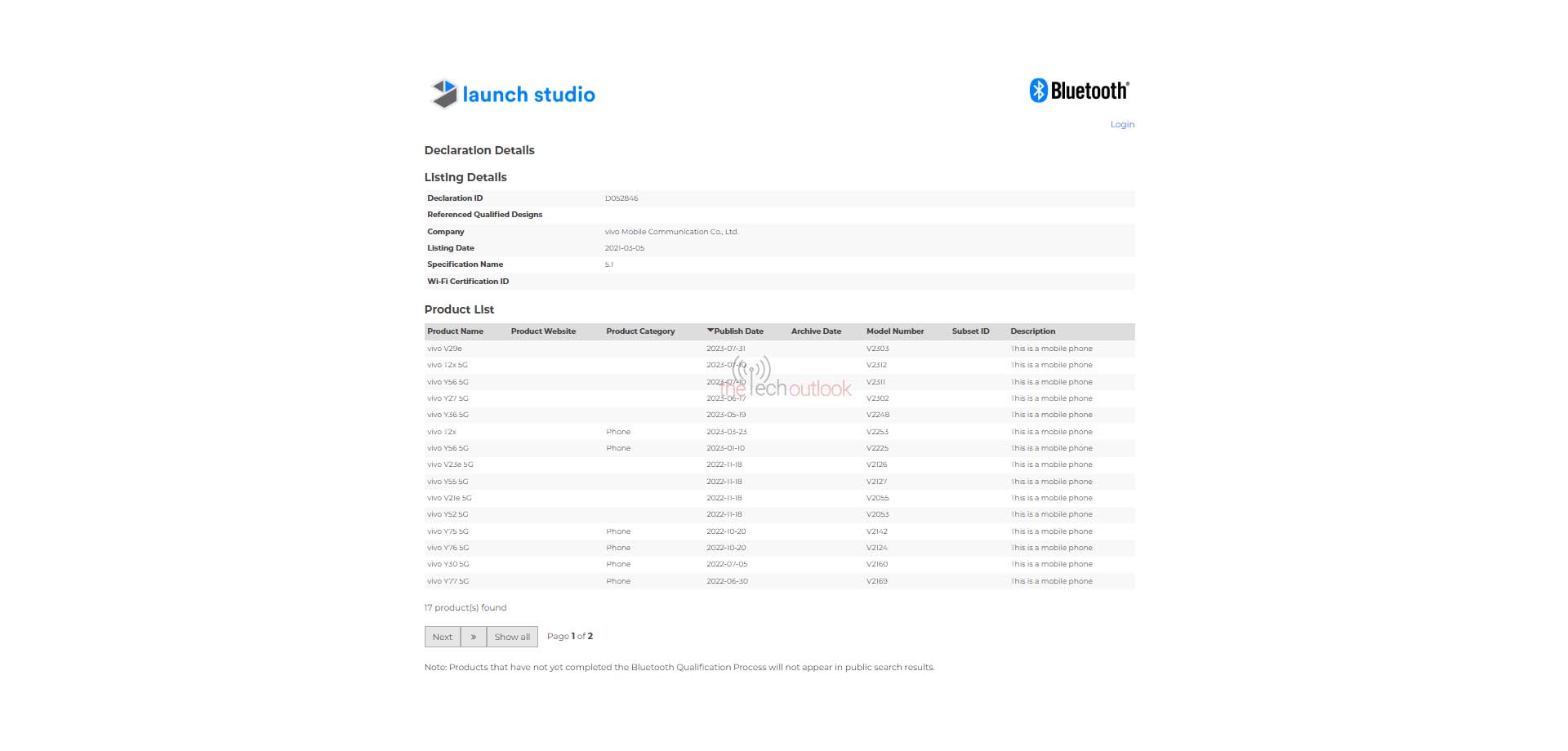Sort by the Subset ID column header
This screenshot has width=1568, height=751.
tap(970, 331)
